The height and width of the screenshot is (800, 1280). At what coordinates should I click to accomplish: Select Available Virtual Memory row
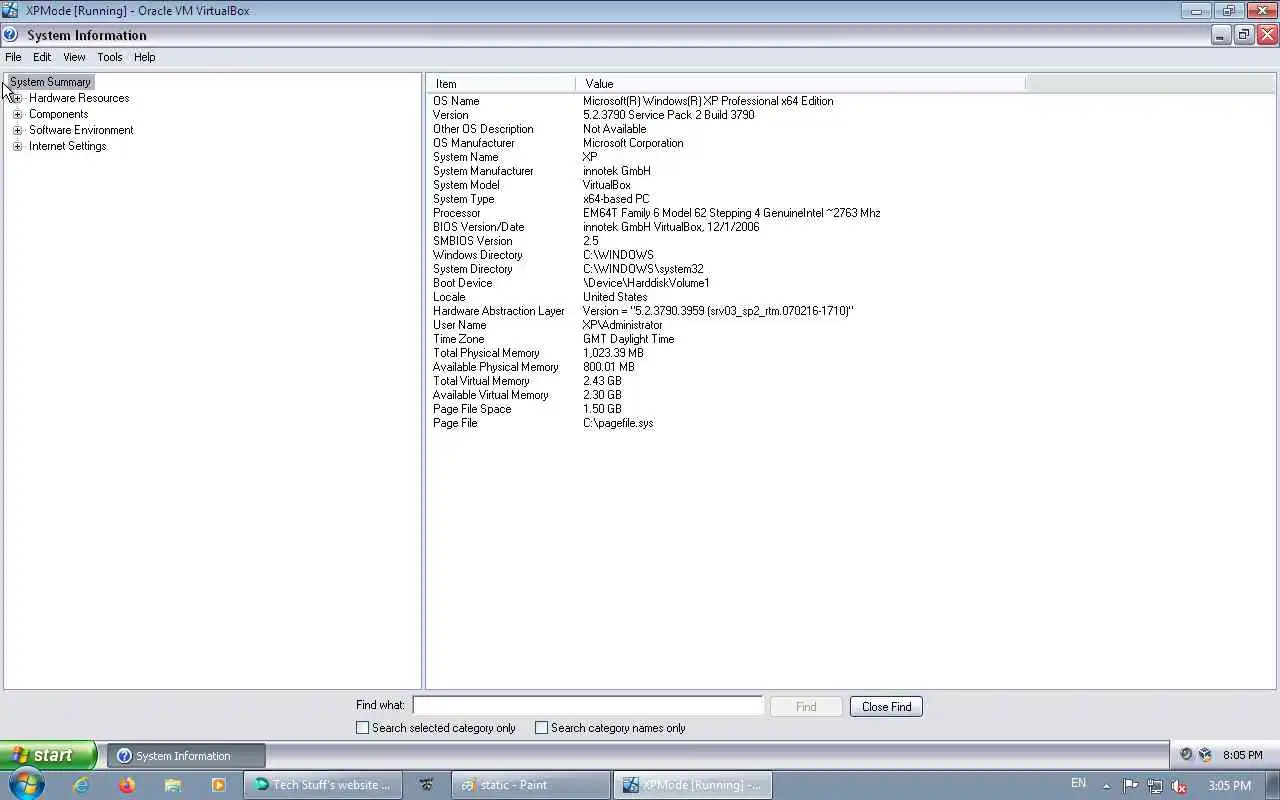(726, 395)
